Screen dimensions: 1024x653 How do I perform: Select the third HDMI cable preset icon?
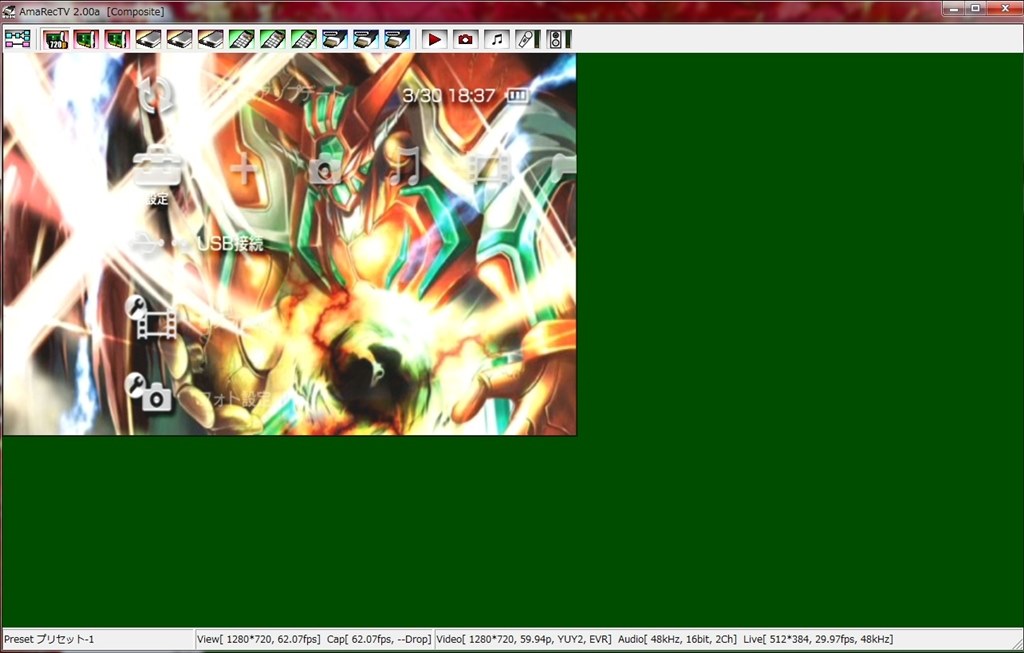tap(396, 39)
